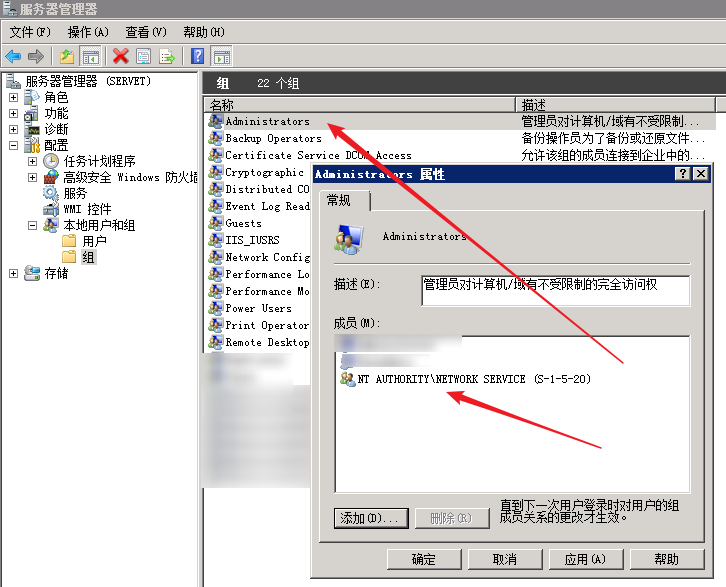Viewport: 726px width, 587px height.
Task: Open the 操作(A) menu
Action: point(88,33)
